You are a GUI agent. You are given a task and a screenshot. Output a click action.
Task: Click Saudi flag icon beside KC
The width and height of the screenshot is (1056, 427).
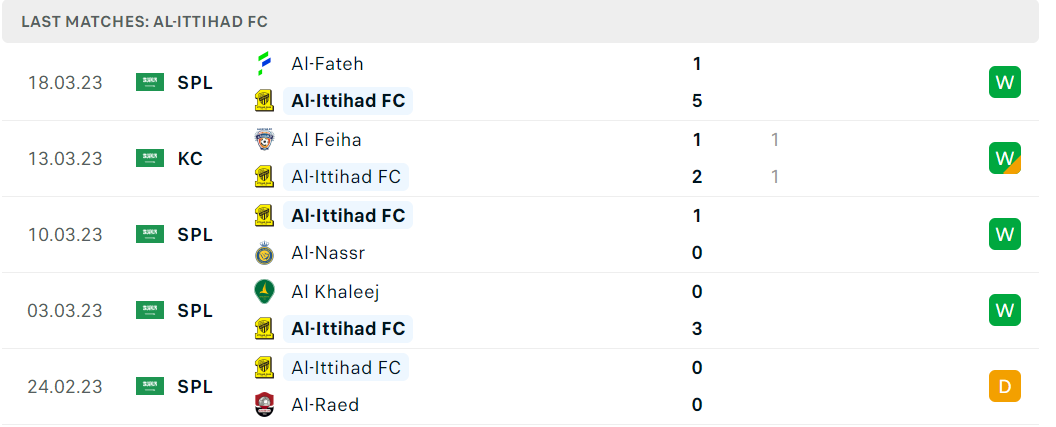150,158
